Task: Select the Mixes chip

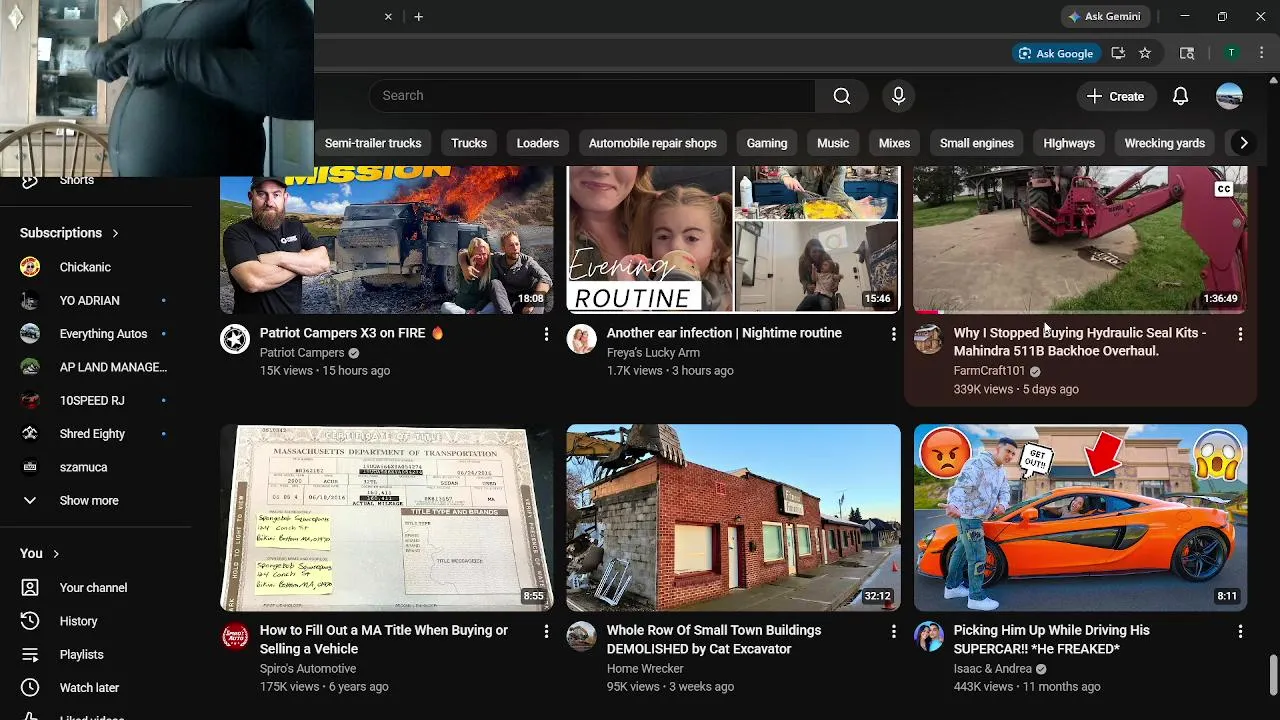Action: point(894,143)
